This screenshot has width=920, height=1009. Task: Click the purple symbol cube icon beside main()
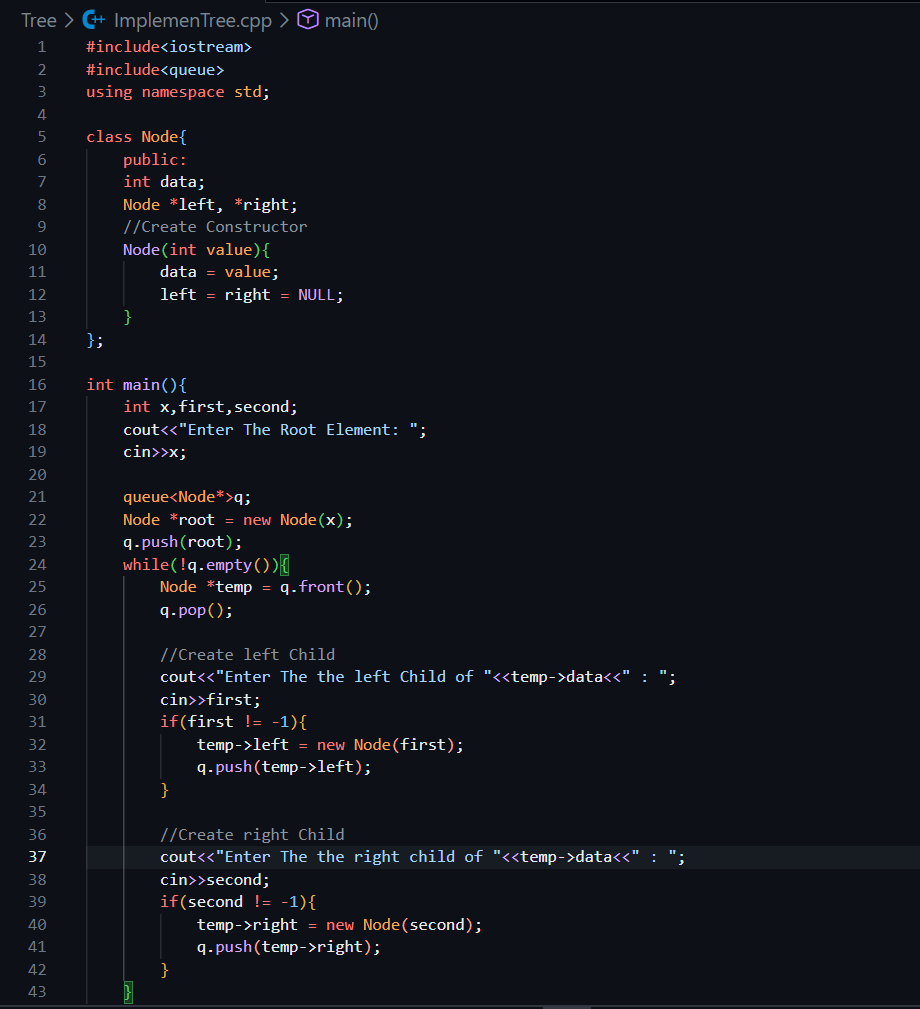306,19
